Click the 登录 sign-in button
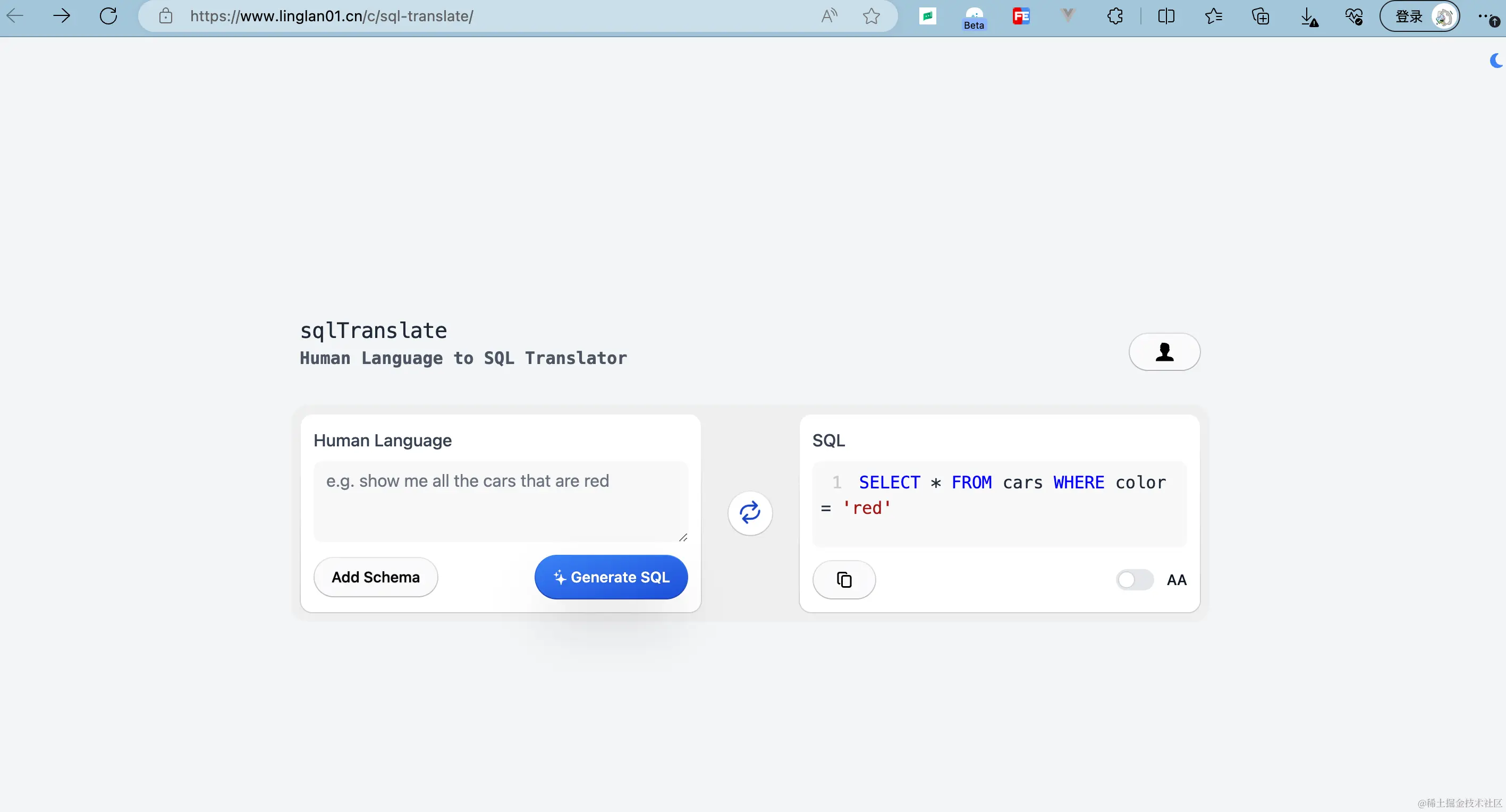 pos(1419,16)
